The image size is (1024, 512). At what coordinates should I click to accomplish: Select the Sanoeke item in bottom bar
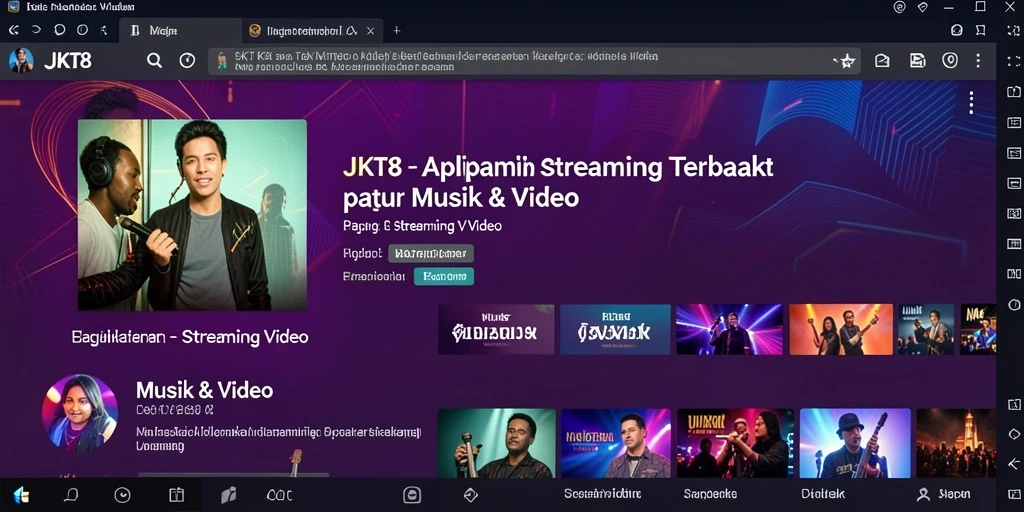[710, 494]
